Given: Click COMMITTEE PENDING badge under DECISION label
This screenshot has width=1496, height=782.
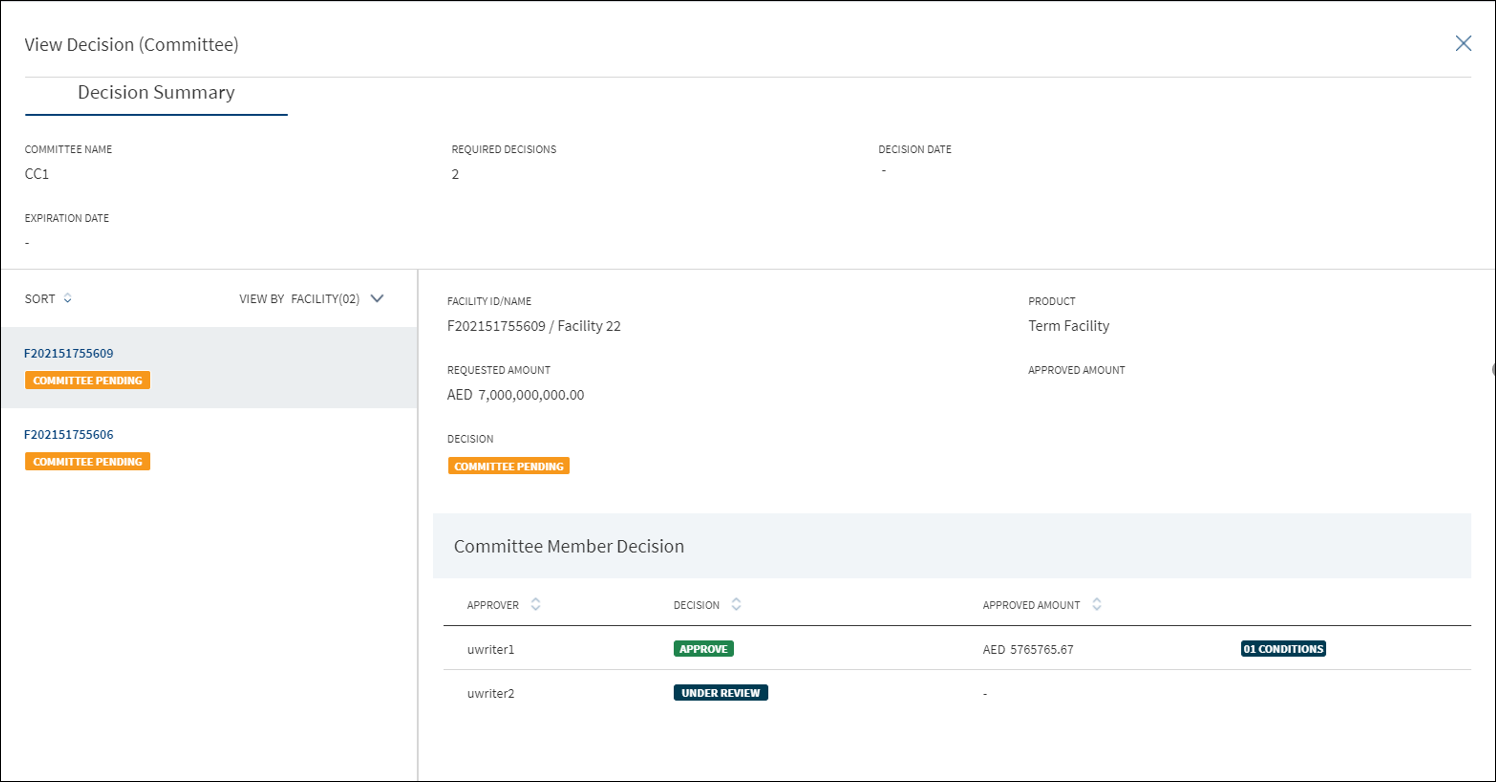Looking at the screenshot, I should coord(509,466).
